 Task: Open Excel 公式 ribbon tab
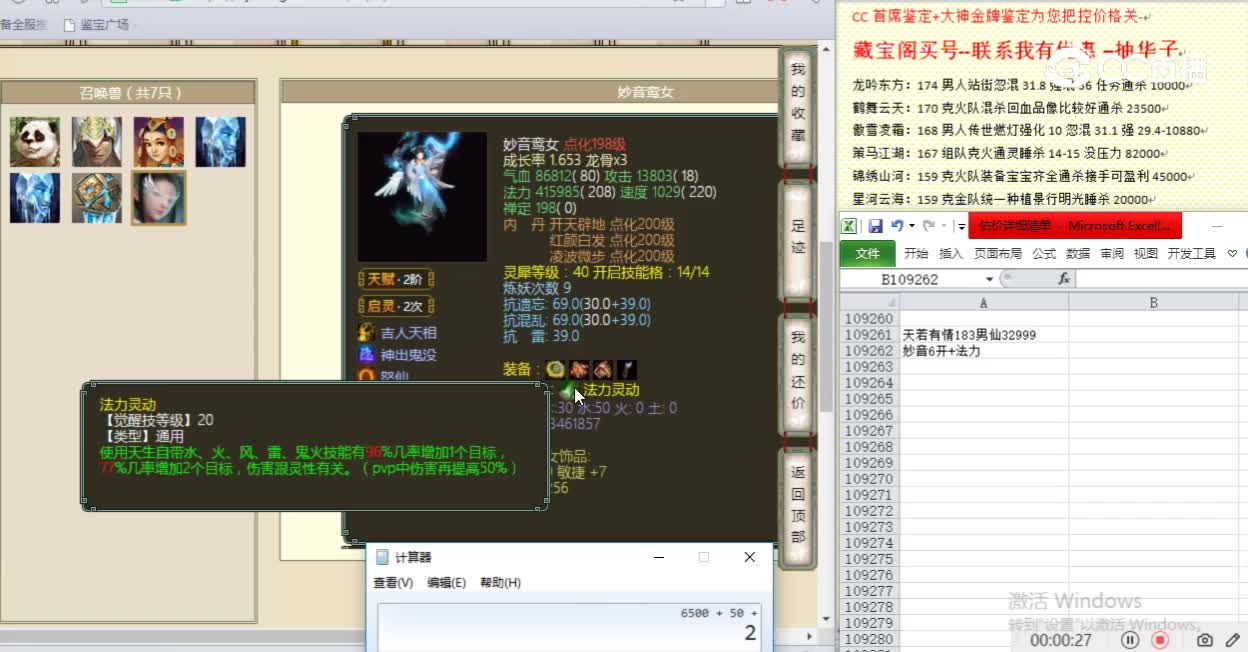pos(1045,254)
